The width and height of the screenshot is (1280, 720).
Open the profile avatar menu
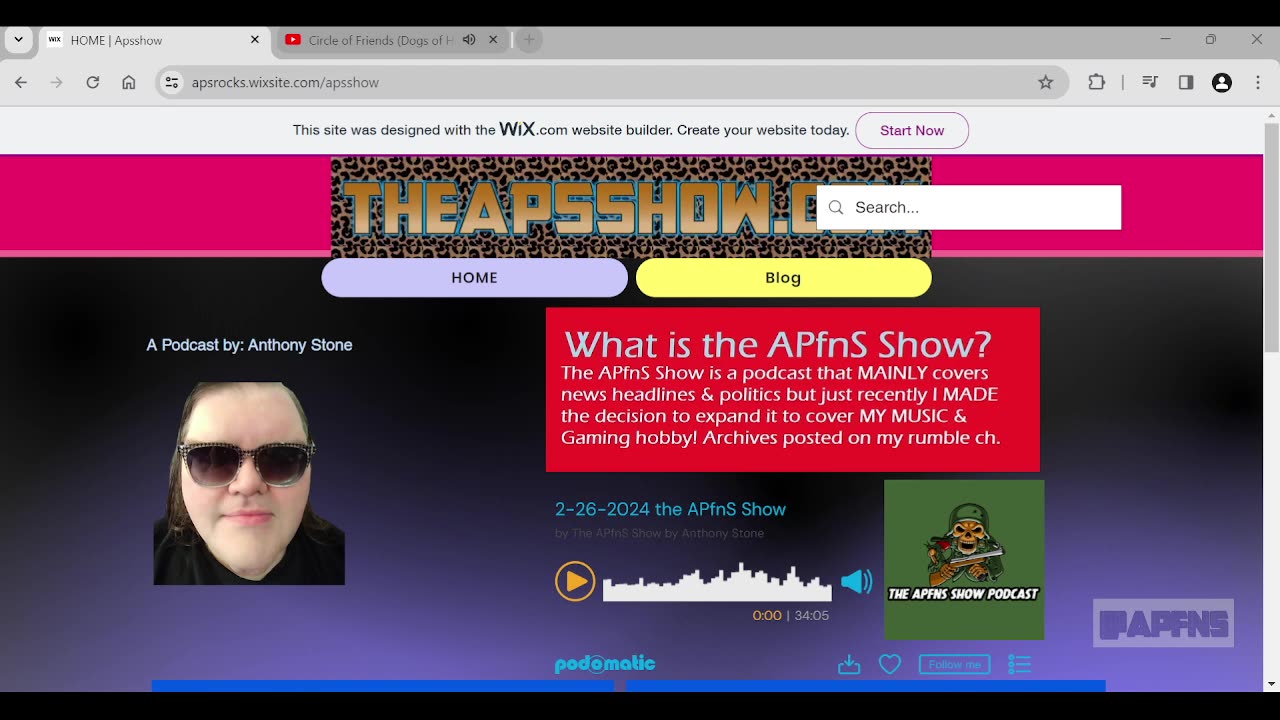click(1222, 82)
